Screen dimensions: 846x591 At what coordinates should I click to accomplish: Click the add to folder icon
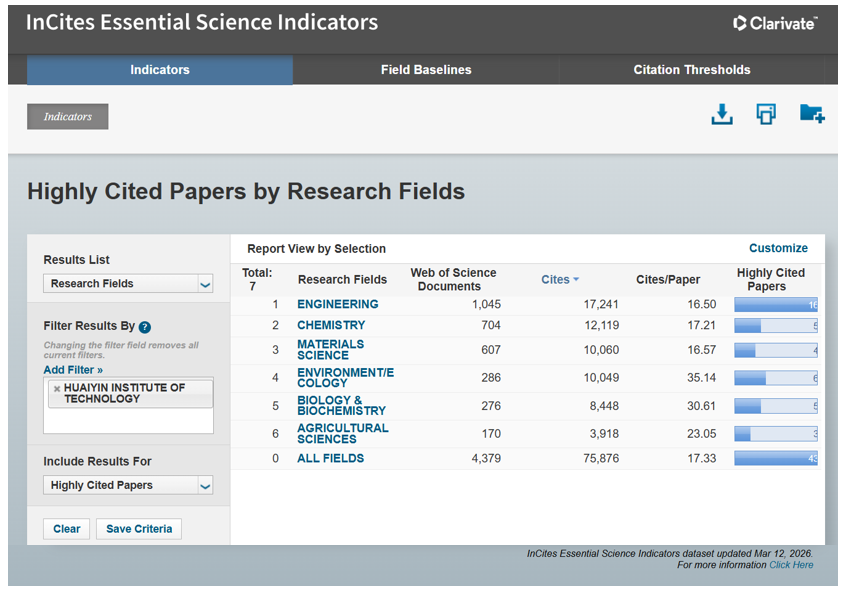tap(811, 114)
